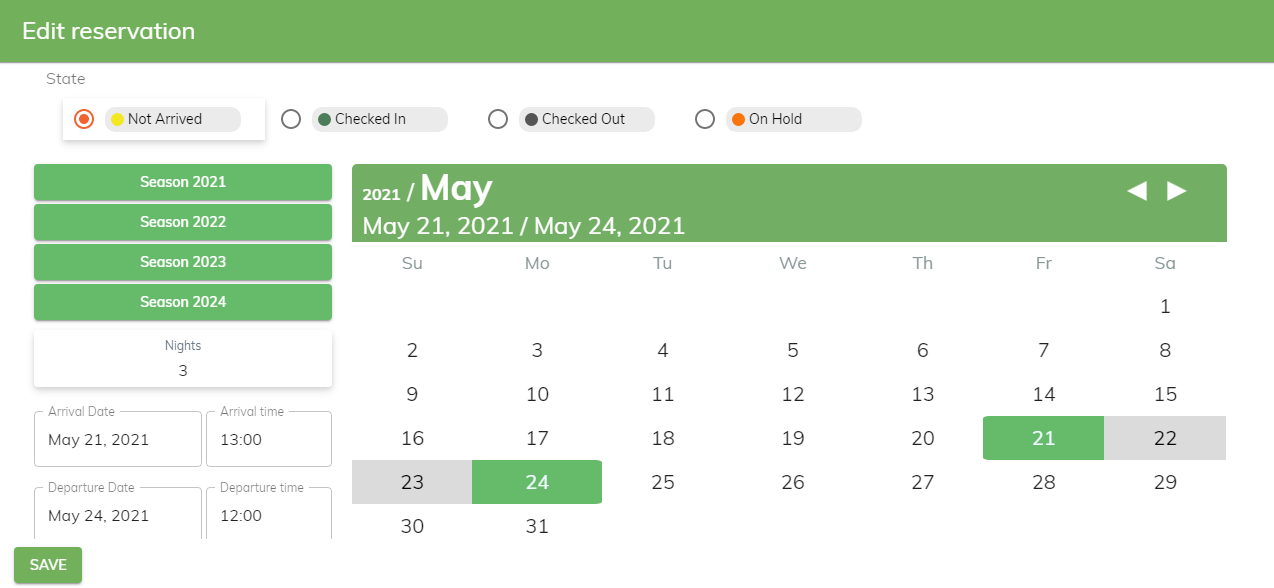1274x588 pixels.
Task: Select the Checked In radio button
Action: (x=291, y=119)
